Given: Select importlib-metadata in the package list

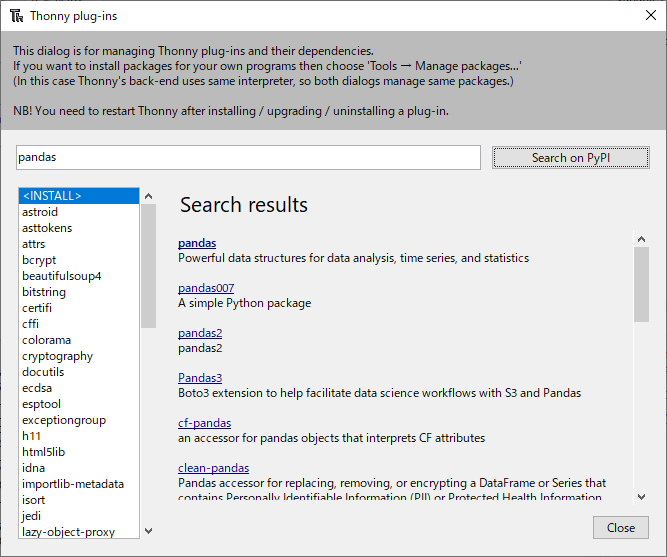Looking at the screenshot, I should (x=79, y=484).
